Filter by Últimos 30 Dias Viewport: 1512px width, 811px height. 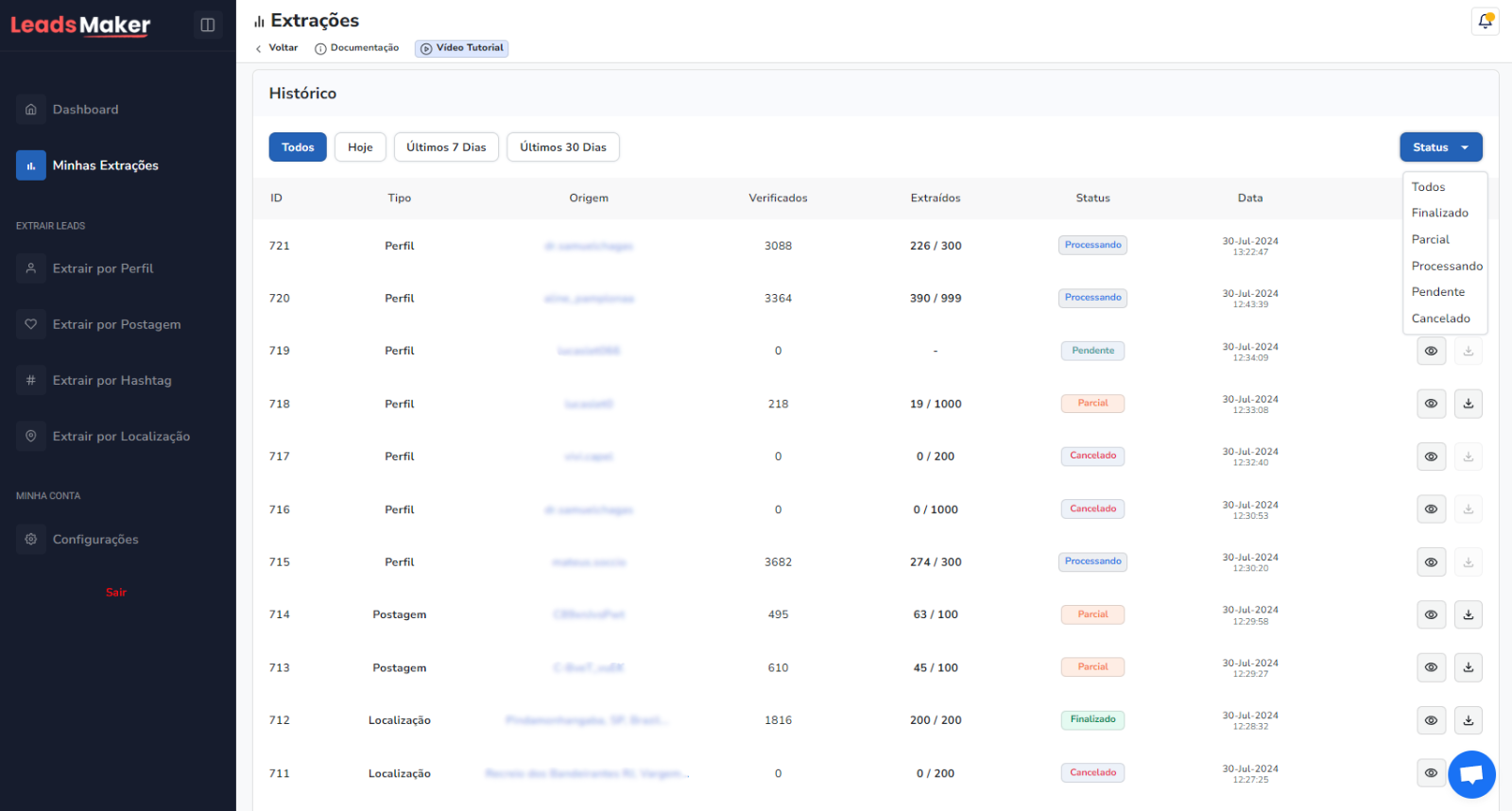point(563,147)
